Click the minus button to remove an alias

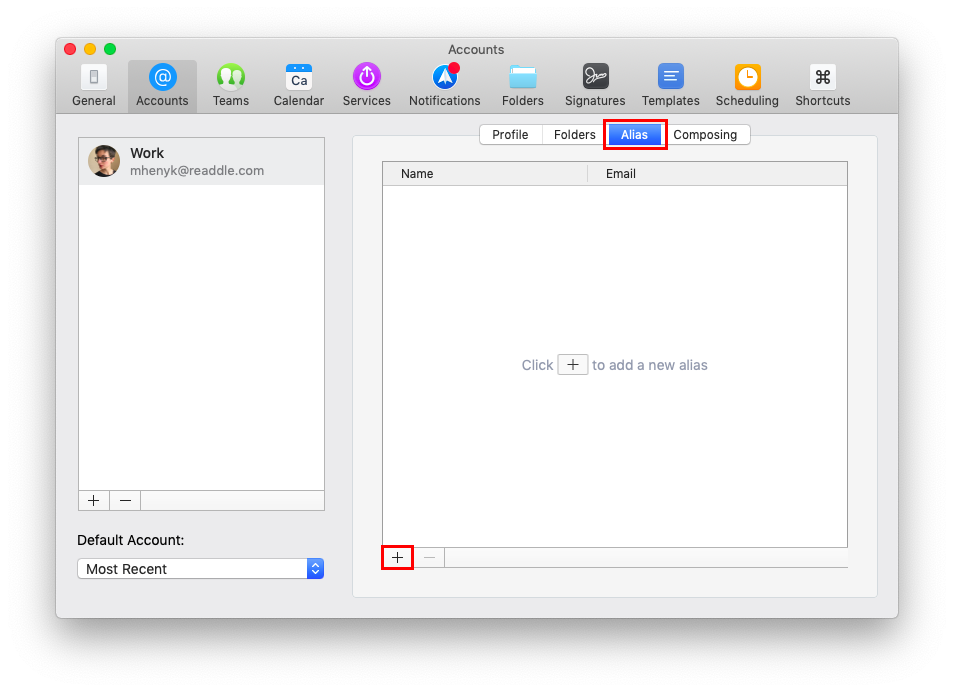(429, 557)
